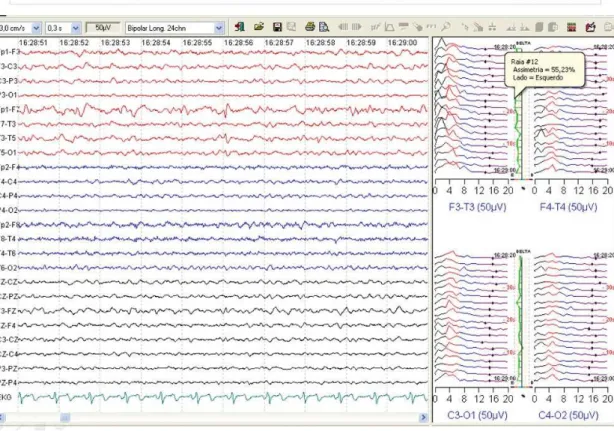Open the Bipolar Long. 24chn montage dropdown
This screenshot has width=614, height=431.
point(219,28)
